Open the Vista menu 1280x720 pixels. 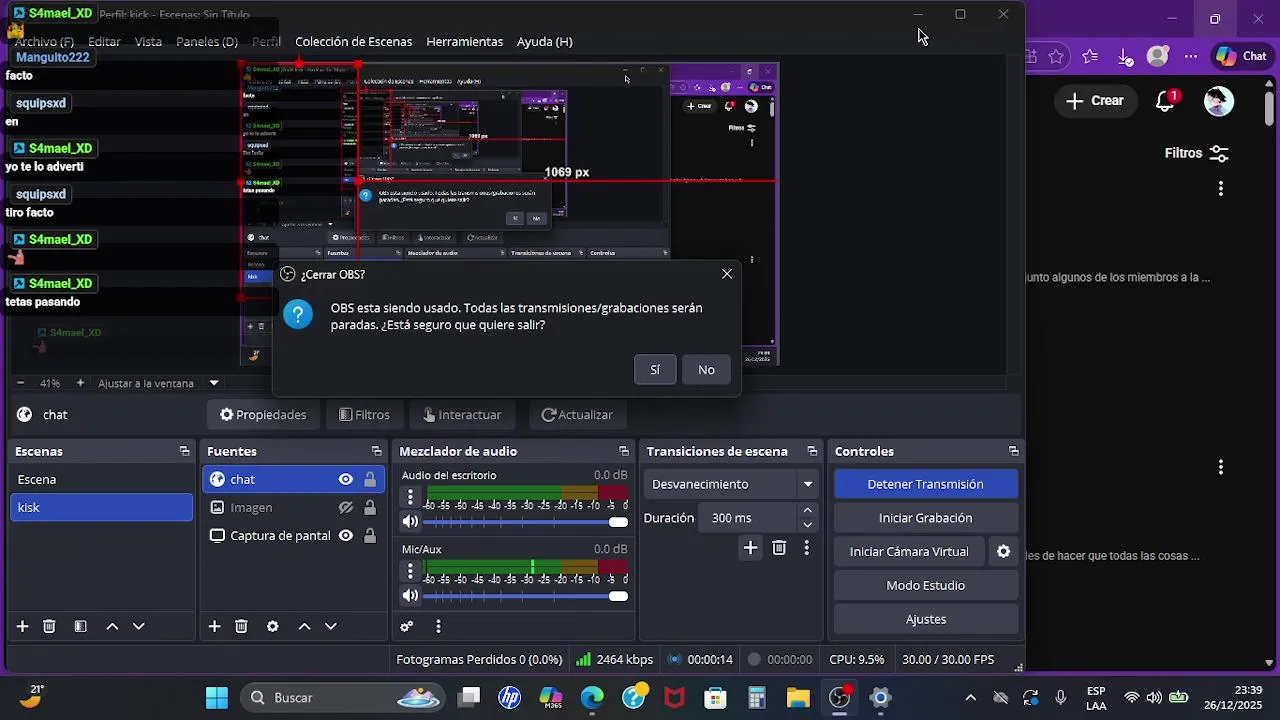(x=148, y=42)
